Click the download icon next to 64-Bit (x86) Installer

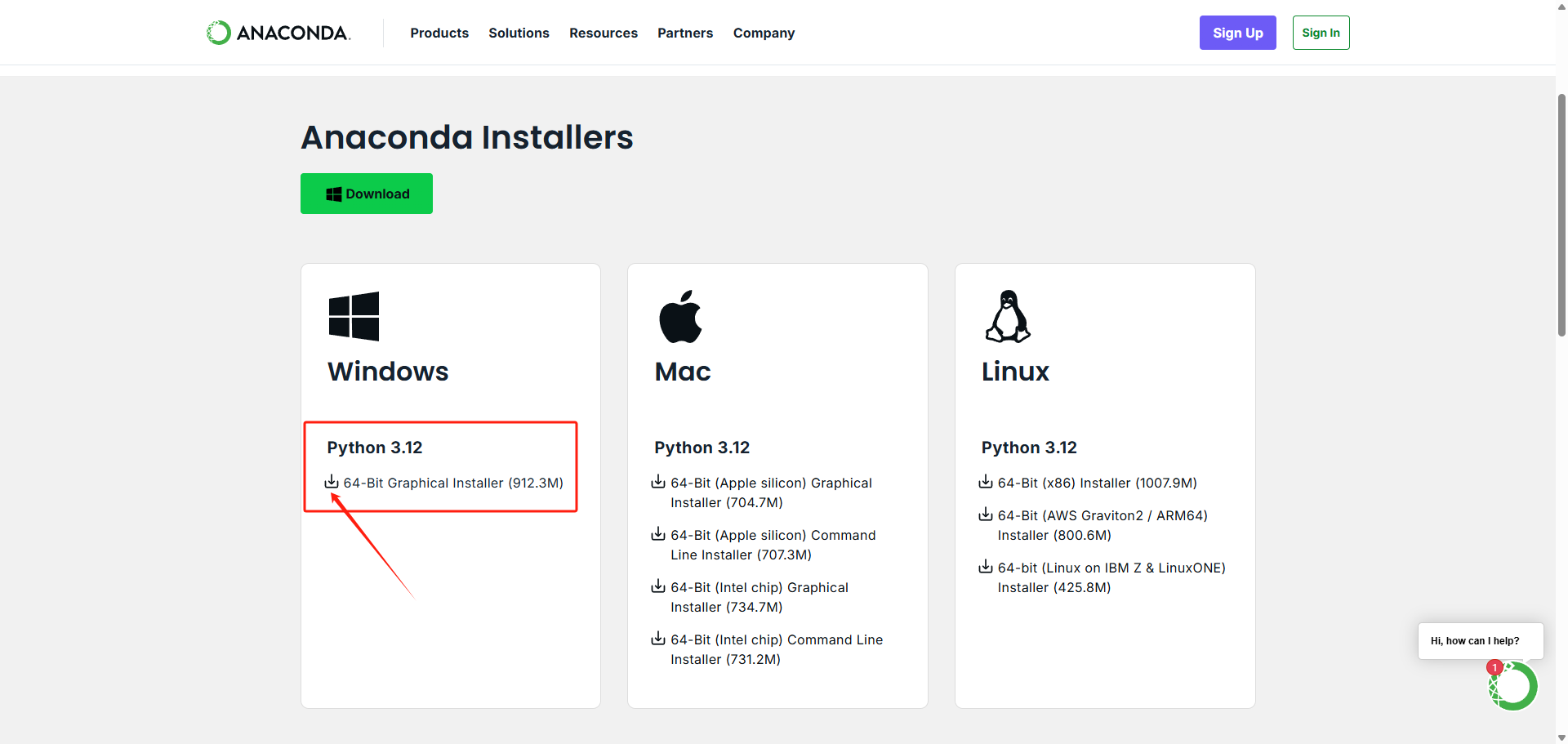985,482
